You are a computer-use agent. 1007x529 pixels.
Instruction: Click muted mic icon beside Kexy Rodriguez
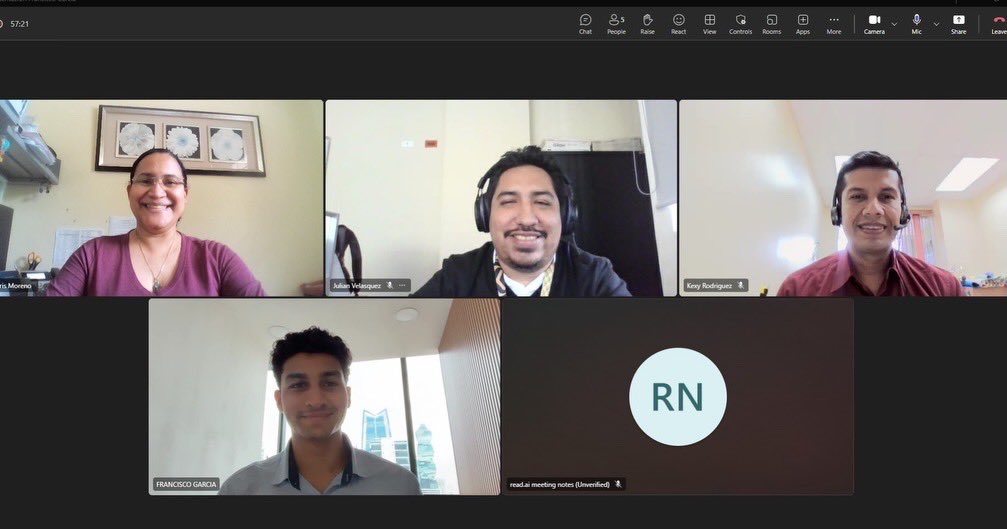tap(740, 286)
